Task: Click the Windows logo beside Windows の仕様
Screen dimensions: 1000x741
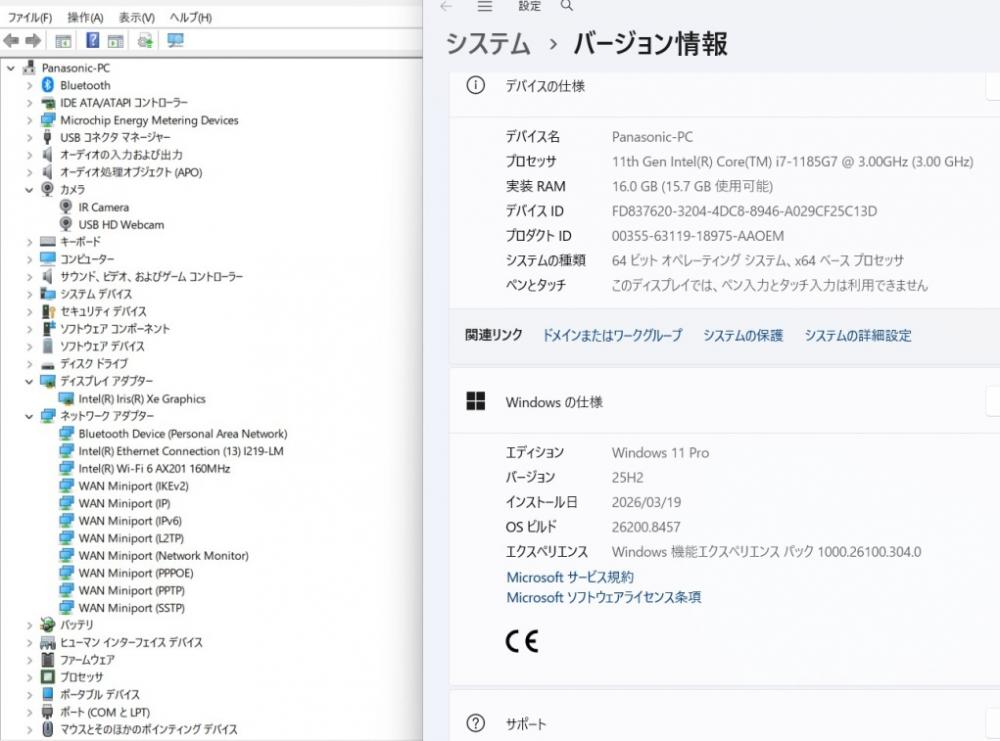Action: point(476,401)
